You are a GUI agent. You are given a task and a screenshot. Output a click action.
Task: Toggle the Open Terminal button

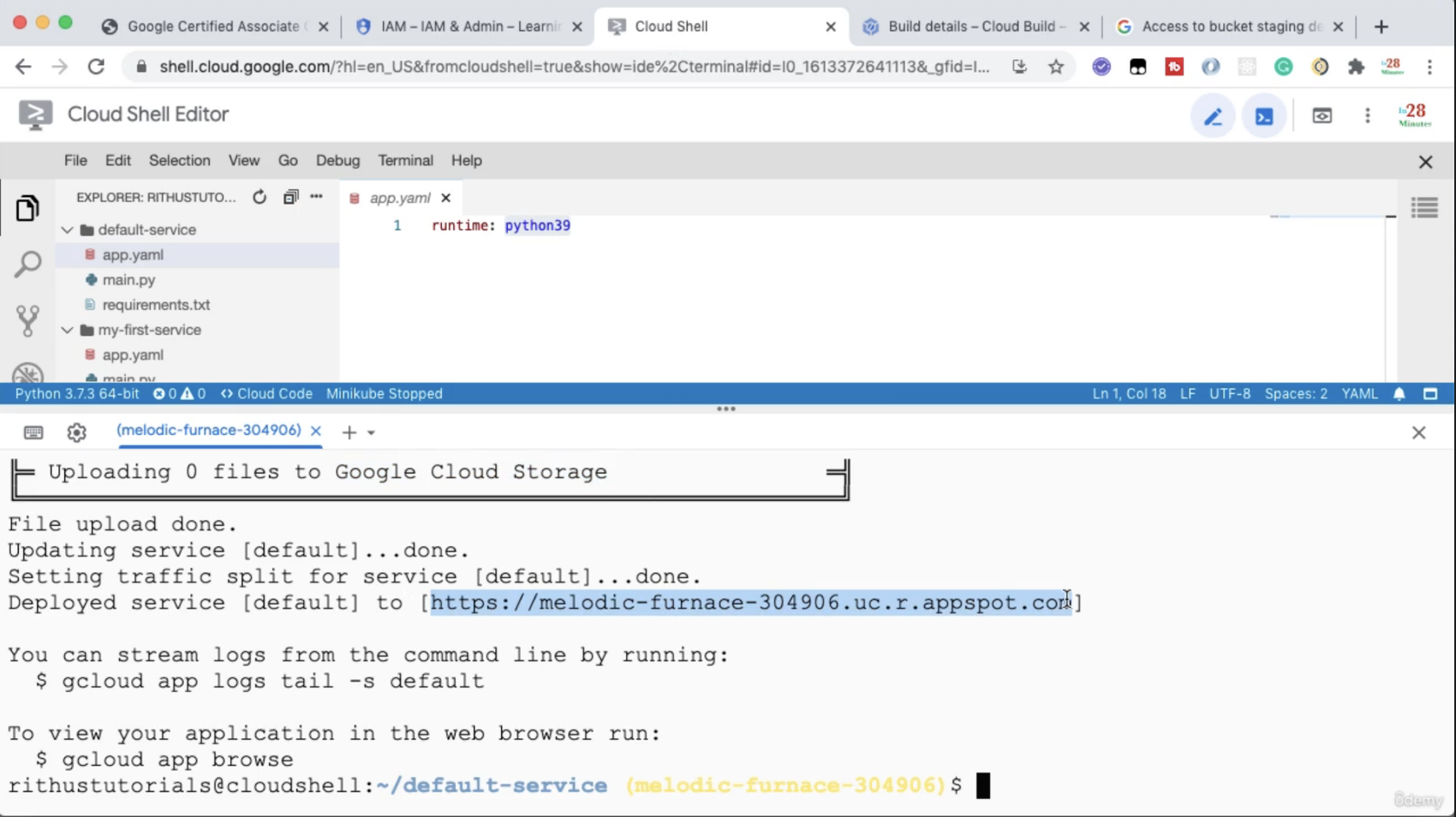pos(1264,116)
